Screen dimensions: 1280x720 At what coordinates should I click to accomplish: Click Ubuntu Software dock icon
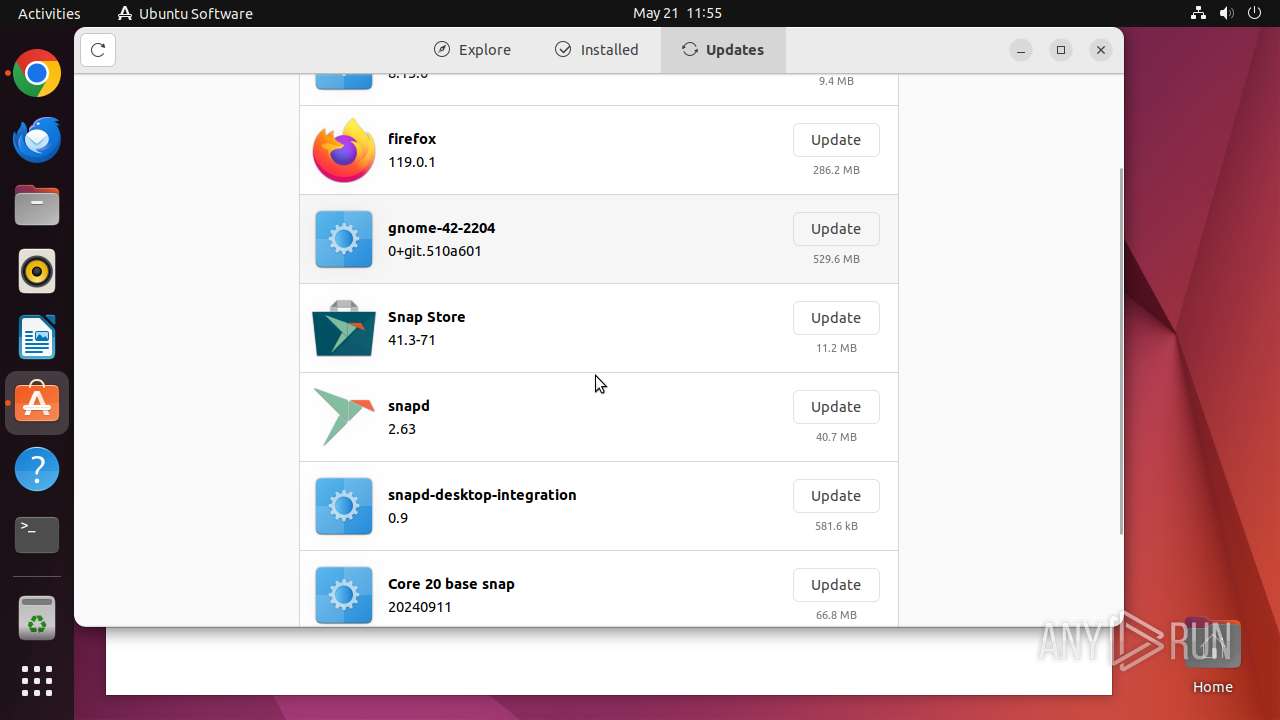[x=37, y=403]
